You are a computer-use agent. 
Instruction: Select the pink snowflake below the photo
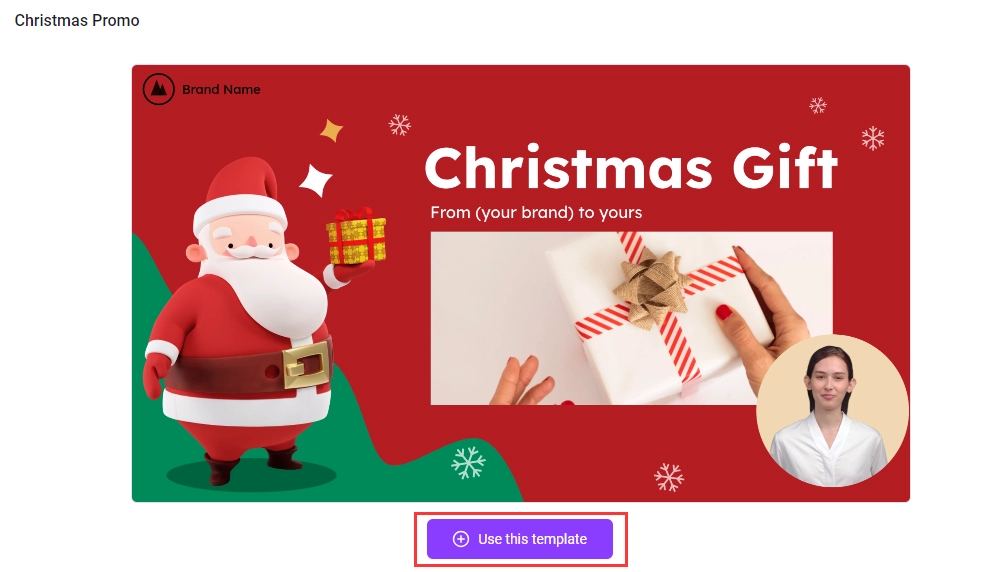pos(669,477)
